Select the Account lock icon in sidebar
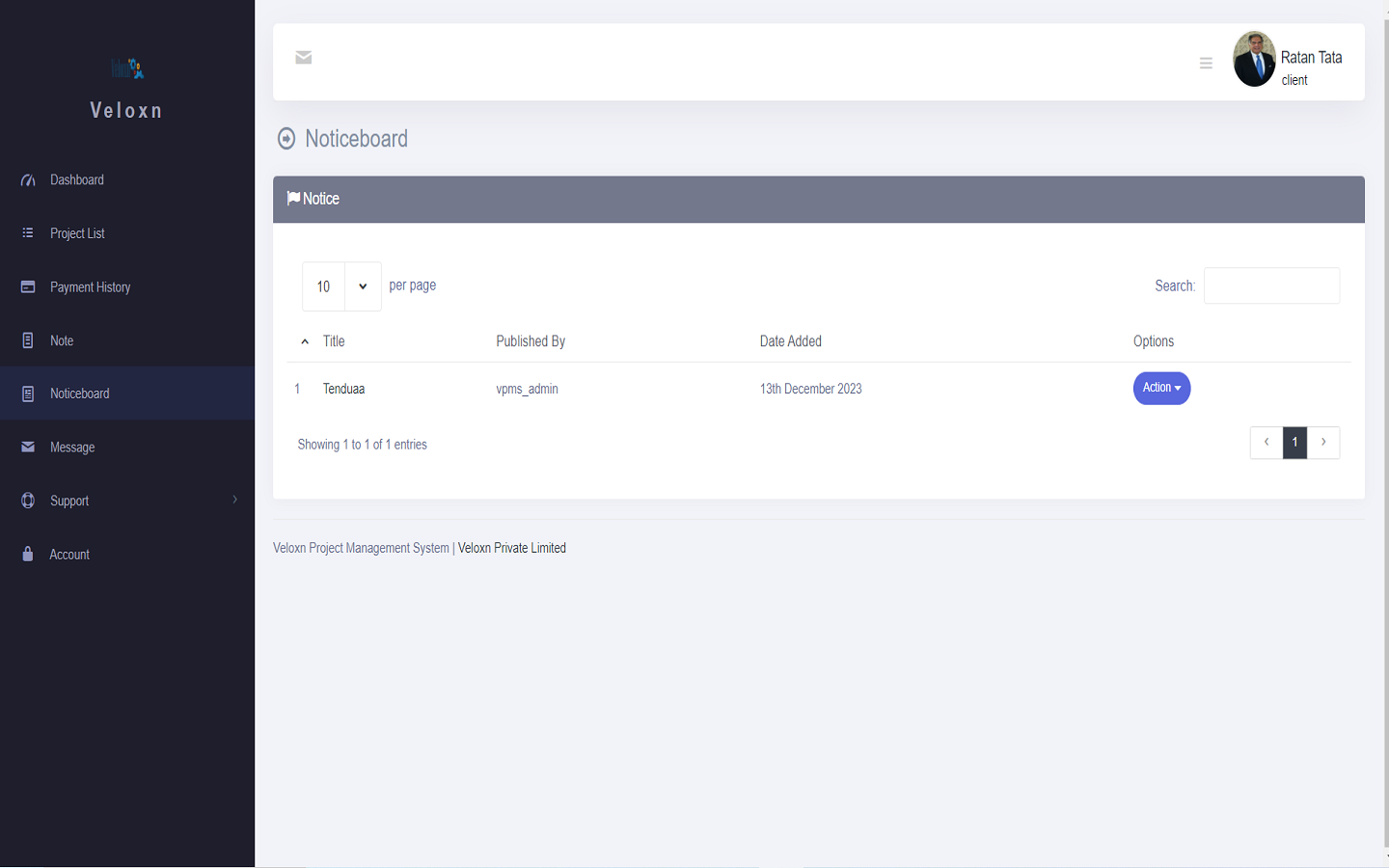The height and width of the screenshot is (868, 1389). pos(26,554)
